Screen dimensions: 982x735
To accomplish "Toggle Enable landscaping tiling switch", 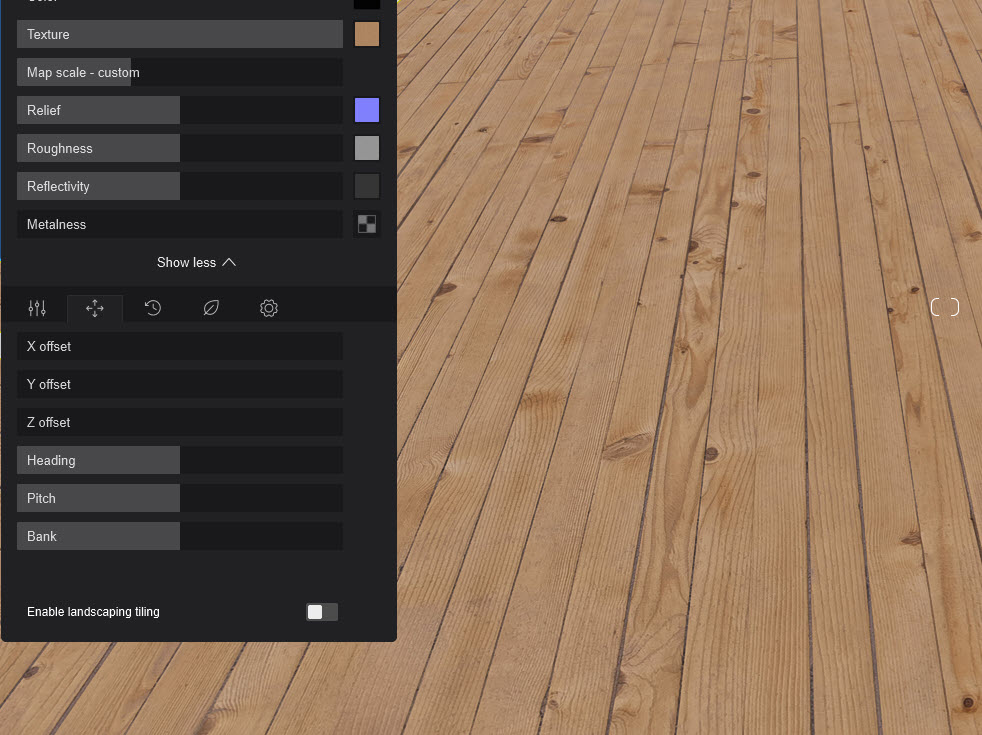I will click(322, 612).
